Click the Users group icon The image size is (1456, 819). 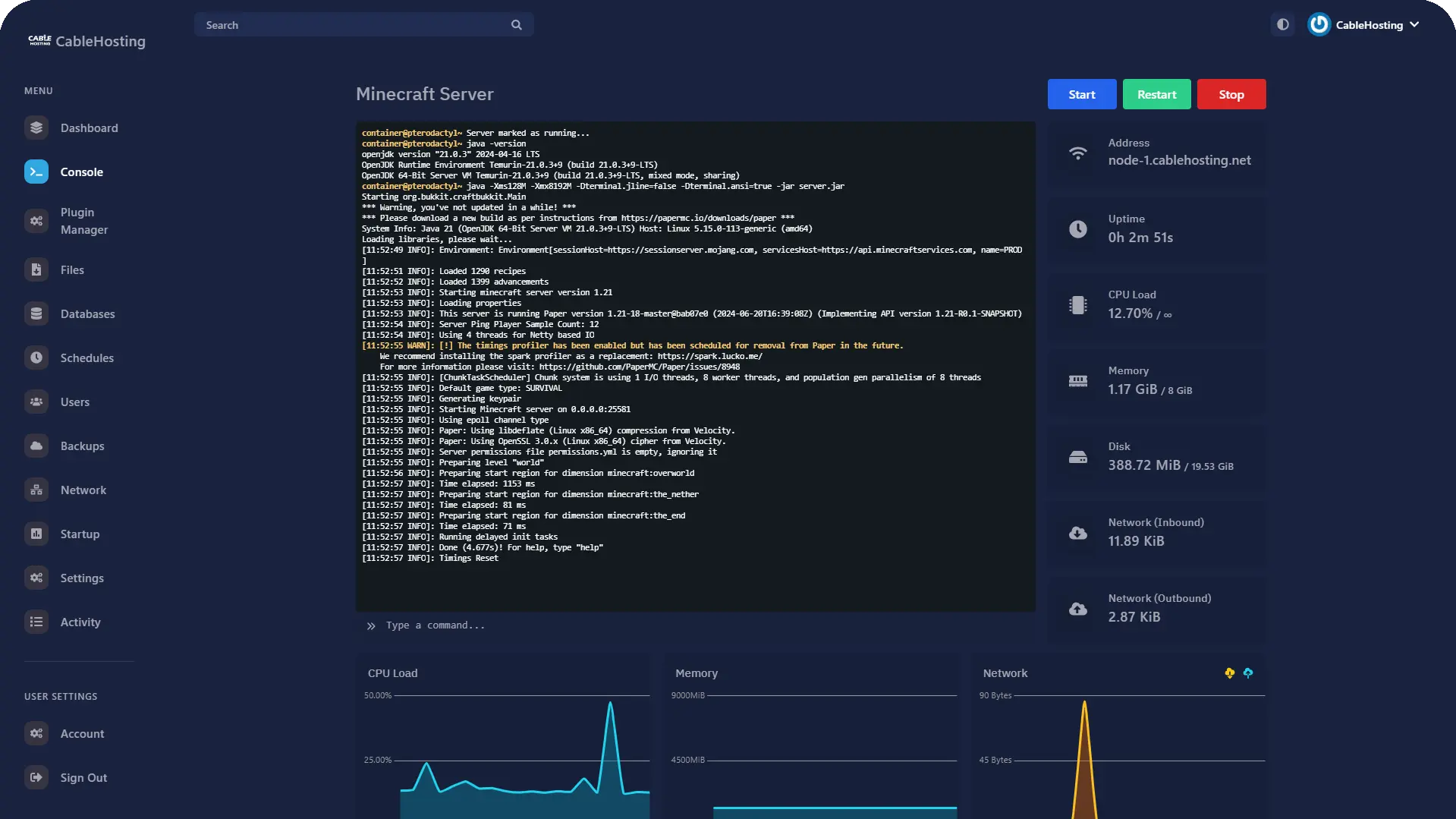click(36, 402)
